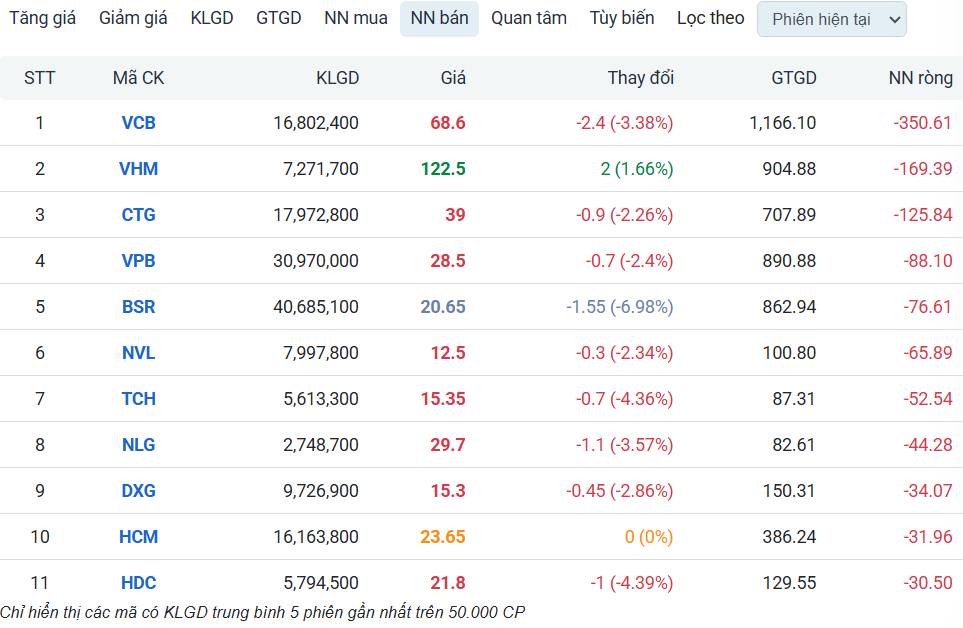The width and height of the screenshot is (963, 628).
Task: Go to VPB stock details
Action: point(138,261)
